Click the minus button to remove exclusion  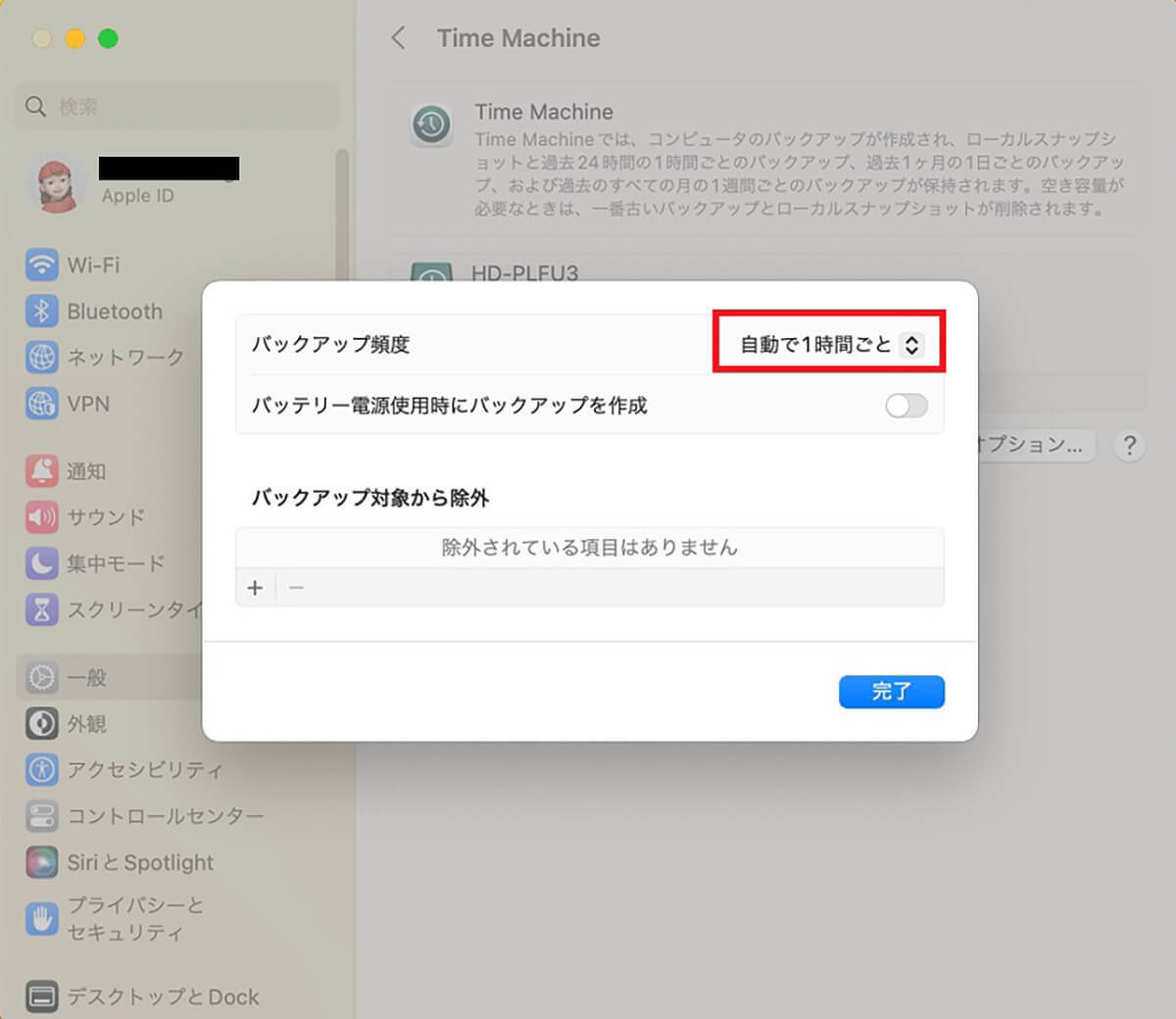click(x=297, y=588)
